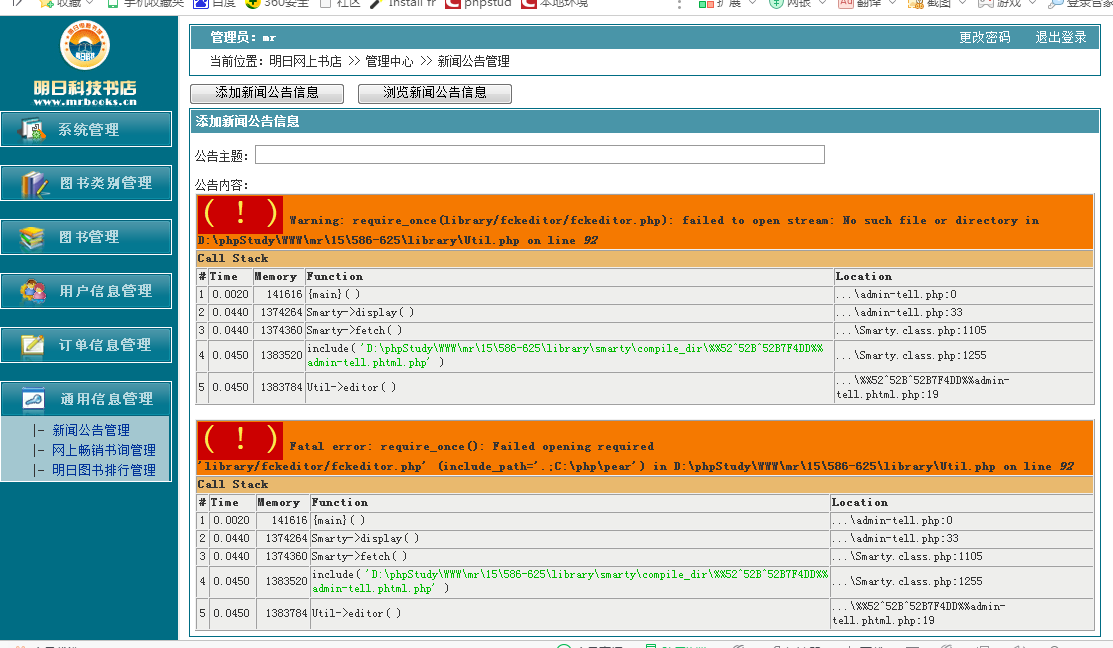Open the 图书类别管理 sidebar menu
1113x648 pixels.
(86, 183)
